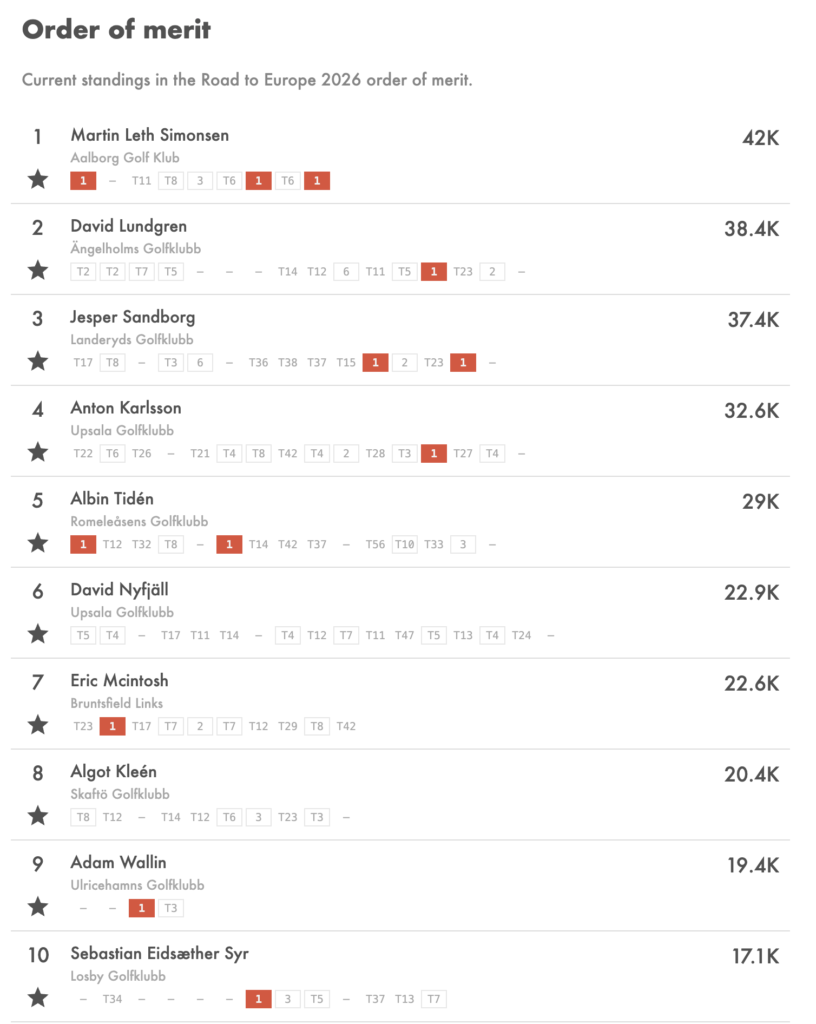Select Jesper Sandborg's 37.4K points total
816x1024 pixels.
click(753, 320)
